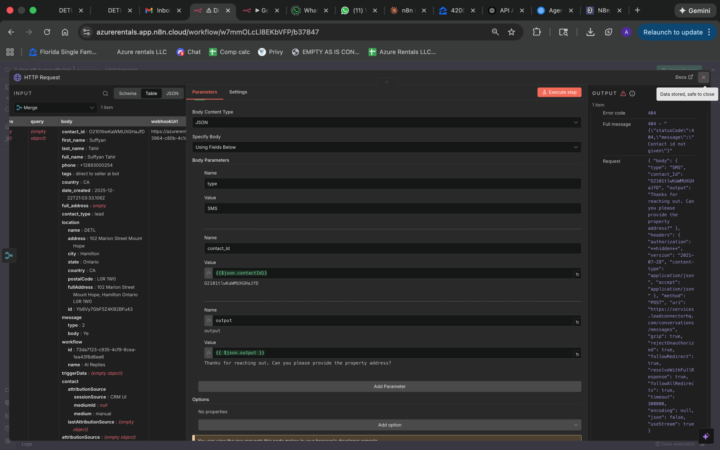Open the Settings tab
Viewport: 720px width, 450px height.
238,92
